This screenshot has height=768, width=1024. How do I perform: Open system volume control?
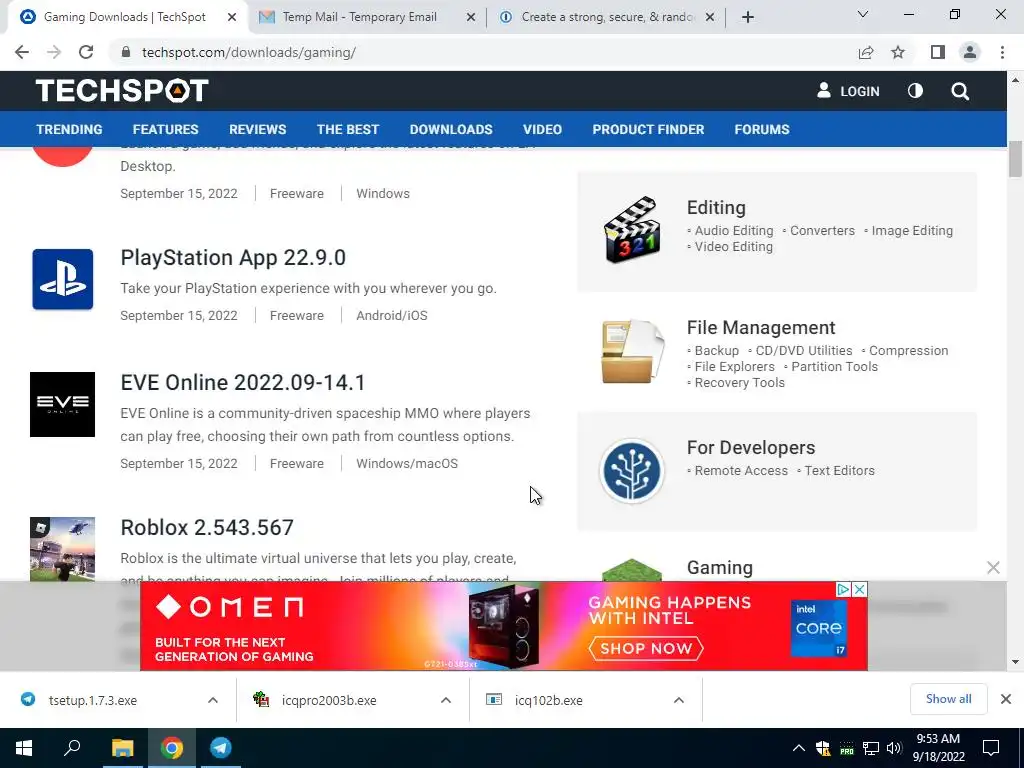pyautogui.click(x=894, y=748)
